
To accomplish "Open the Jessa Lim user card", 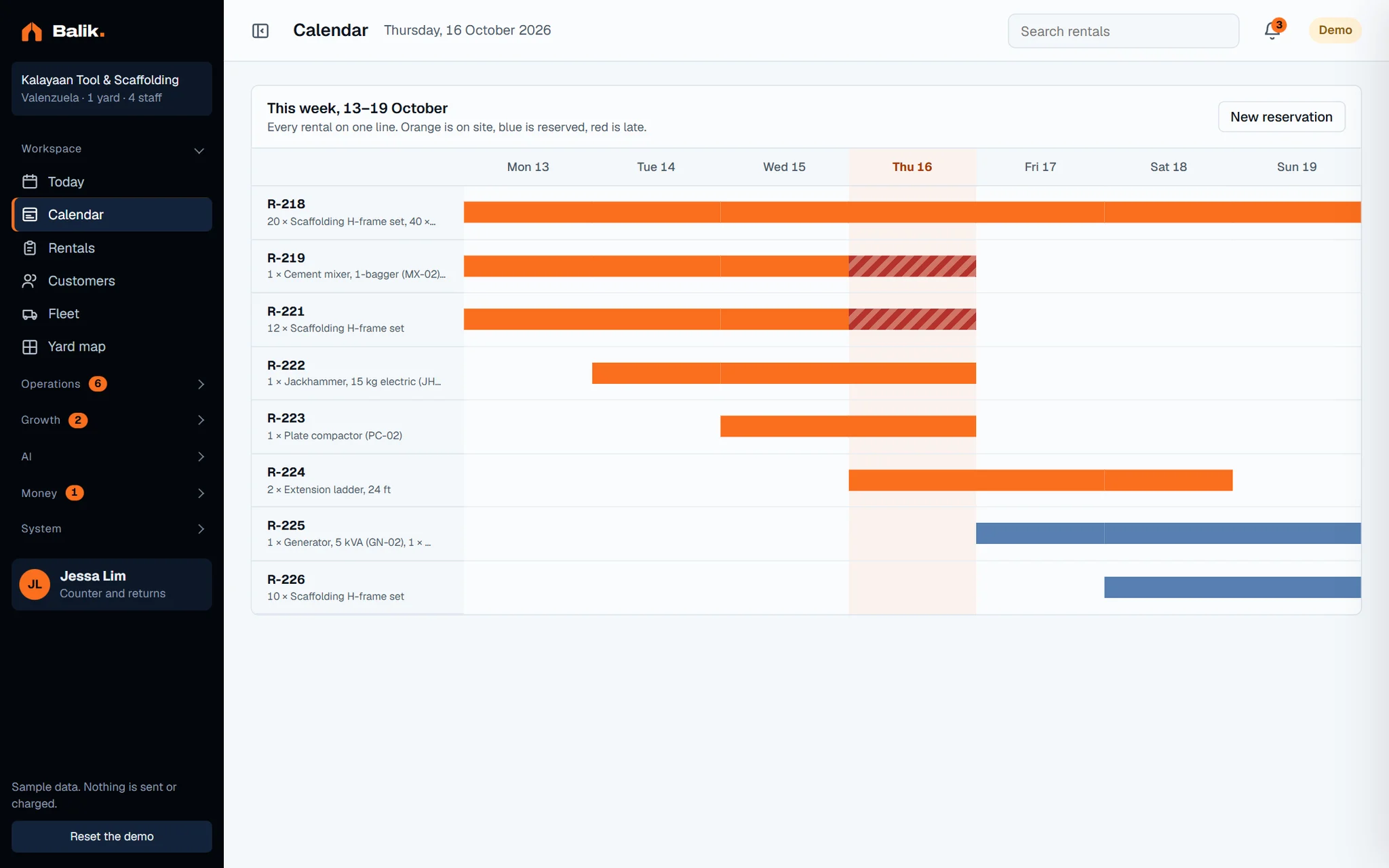I will pyautogui.click(x=112, y=585).
